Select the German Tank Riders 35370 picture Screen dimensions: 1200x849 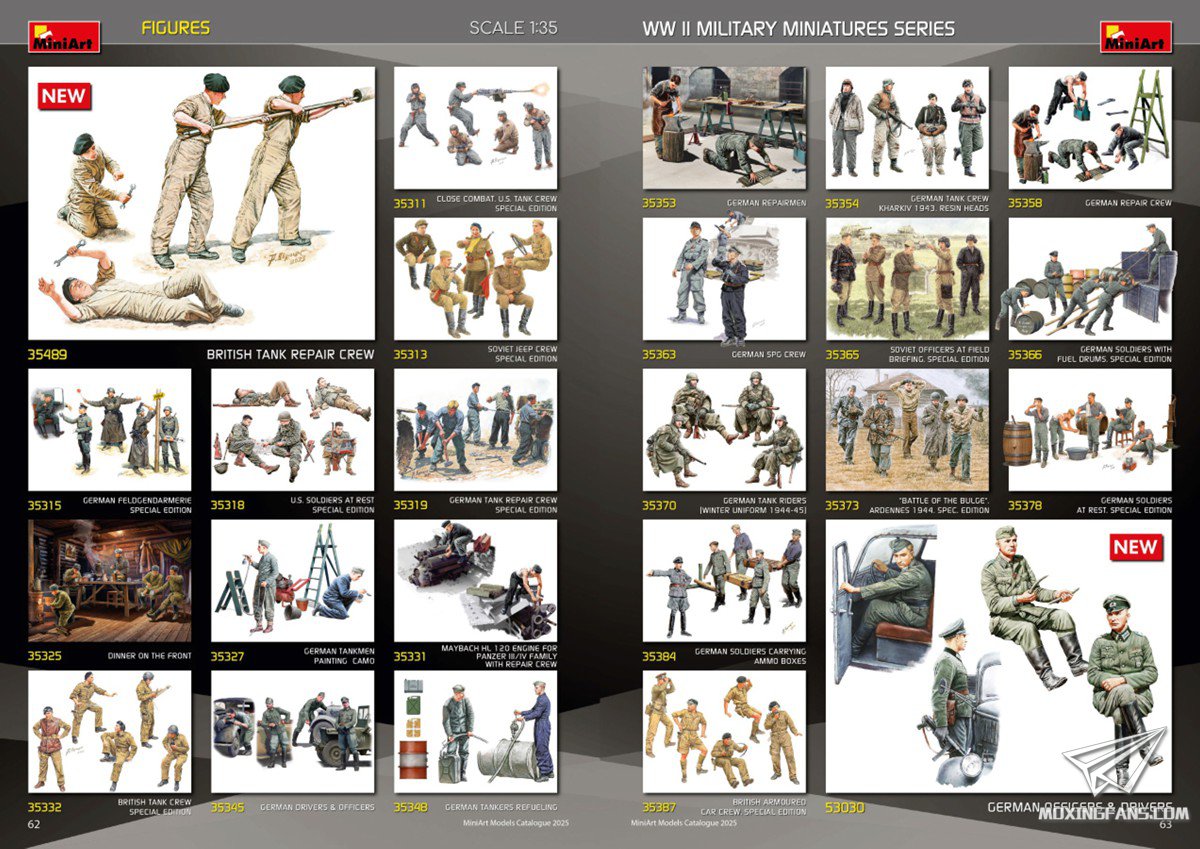pos(724,430)
